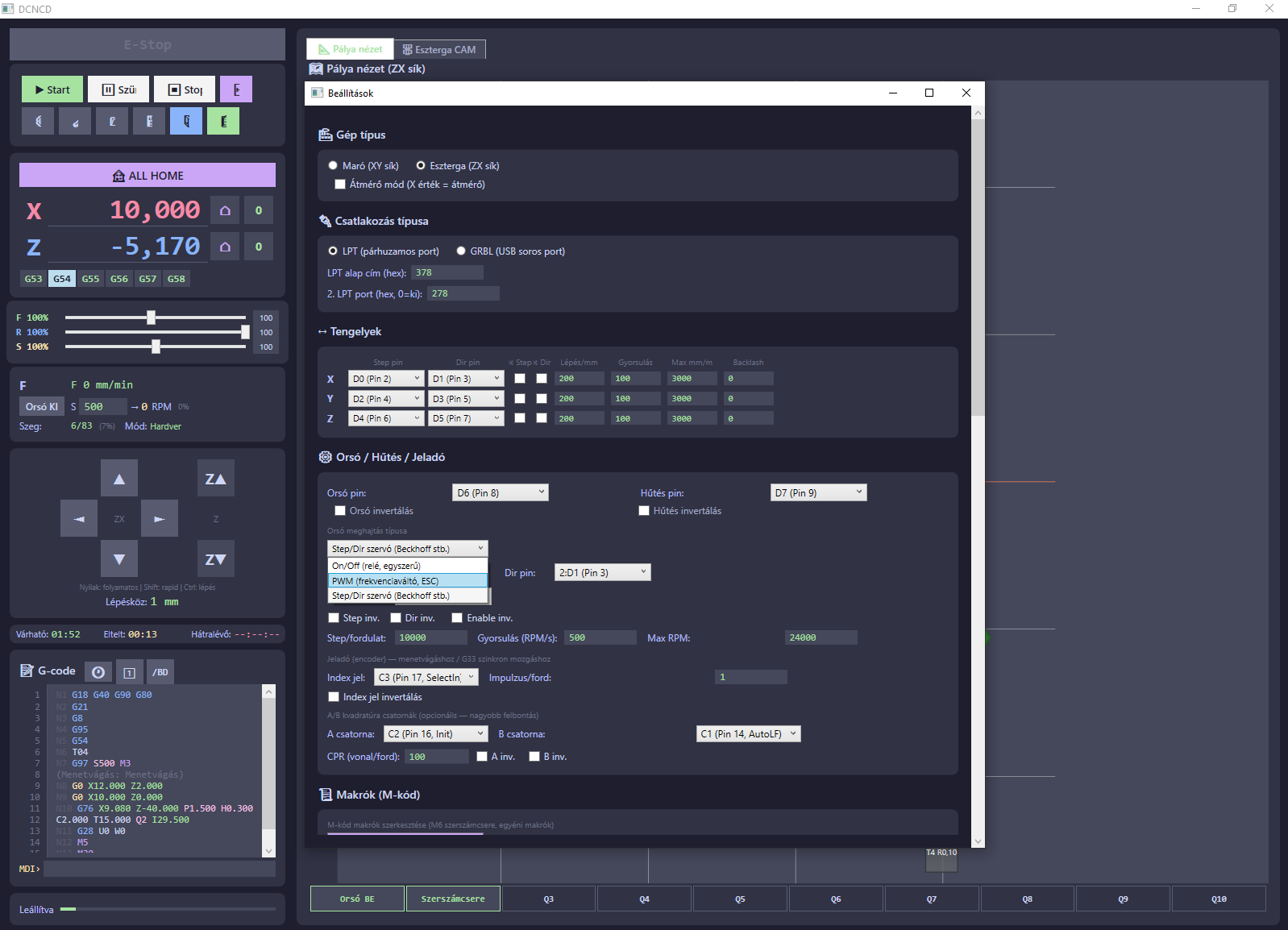Viewport: 1288px width, 930px height.
Task: Click the Z down jog arrow button
Action: tap(216, 558)
